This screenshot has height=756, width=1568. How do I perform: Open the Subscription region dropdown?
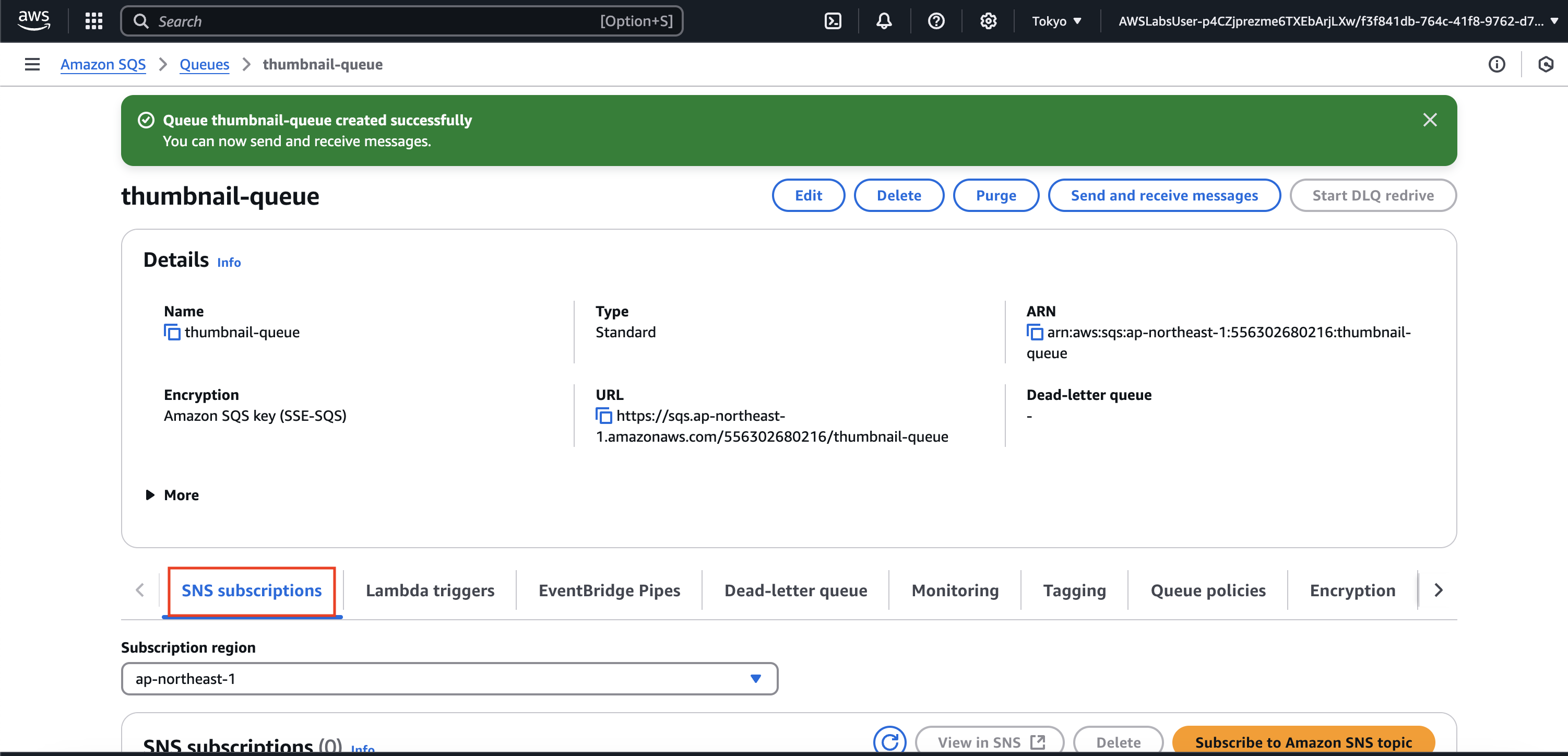(x=449, y=679)
